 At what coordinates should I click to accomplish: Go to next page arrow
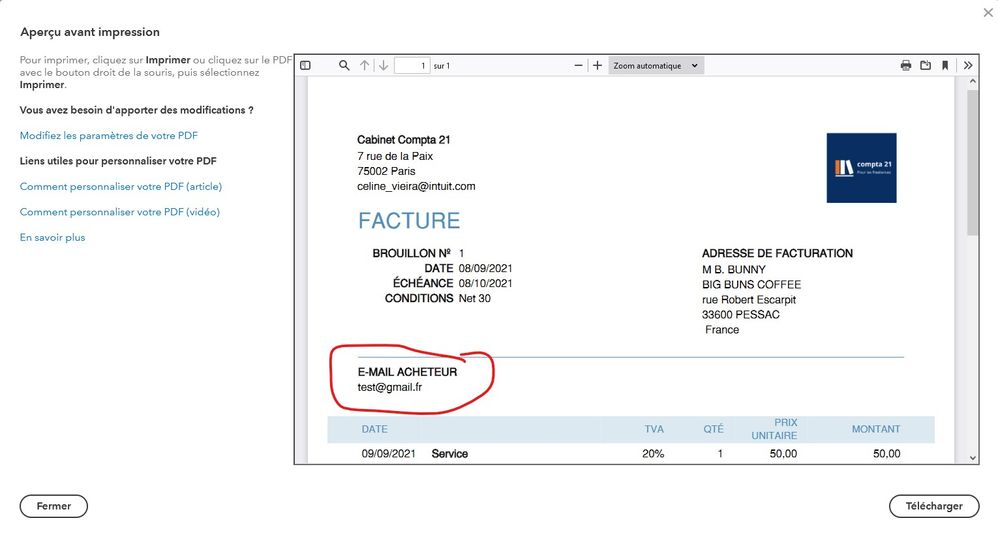[x=383, y=66]
